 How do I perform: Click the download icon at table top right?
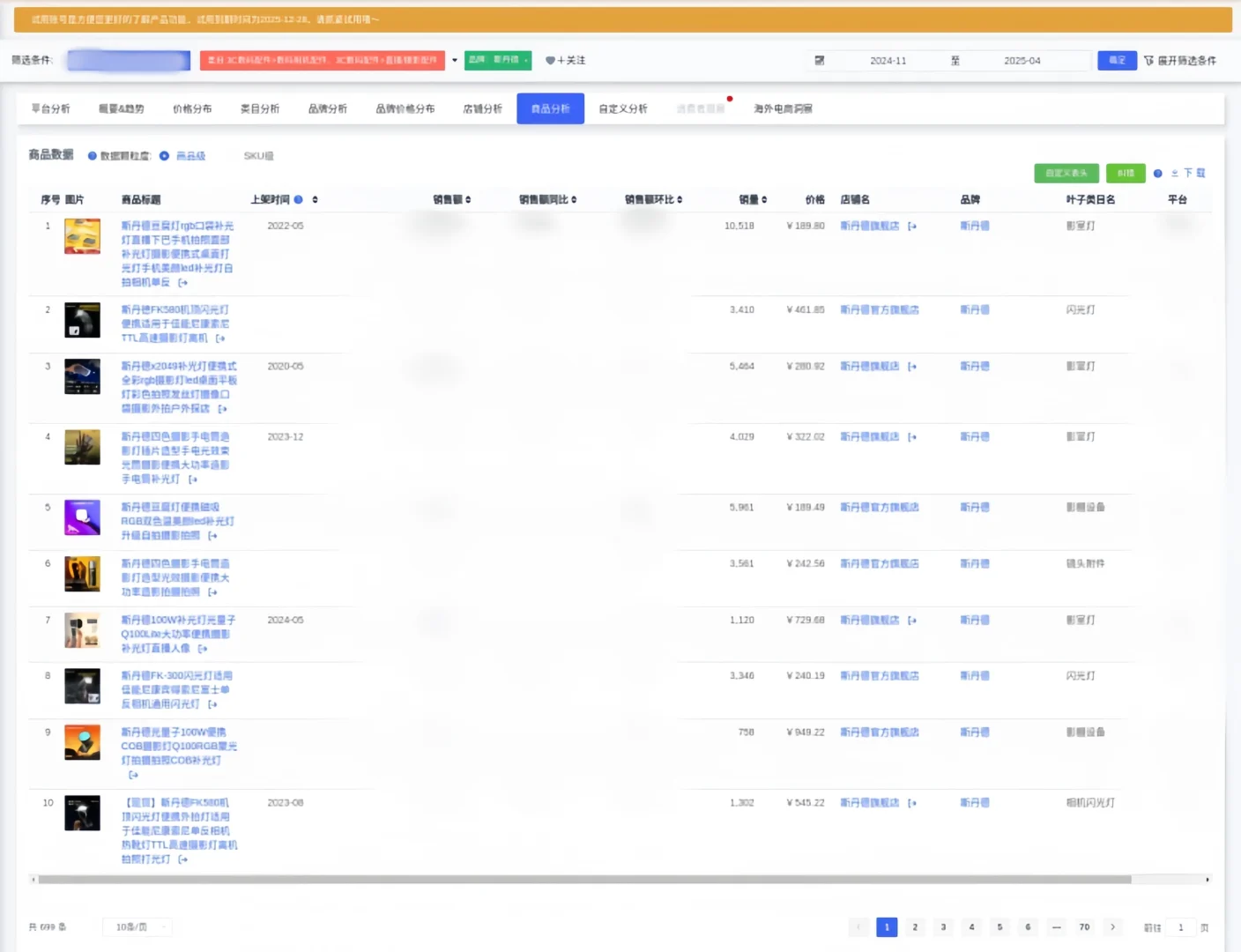tap(1175, 174)
